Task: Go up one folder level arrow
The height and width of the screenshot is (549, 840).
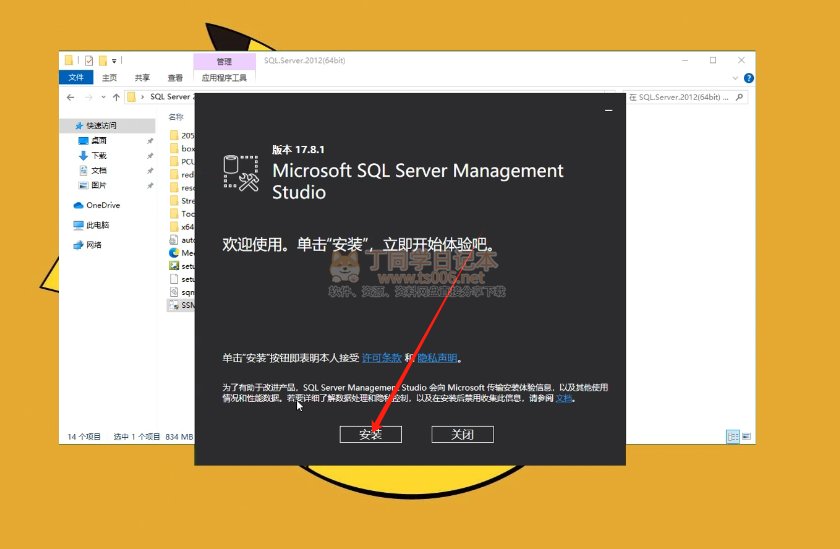Action: (116, 97)
